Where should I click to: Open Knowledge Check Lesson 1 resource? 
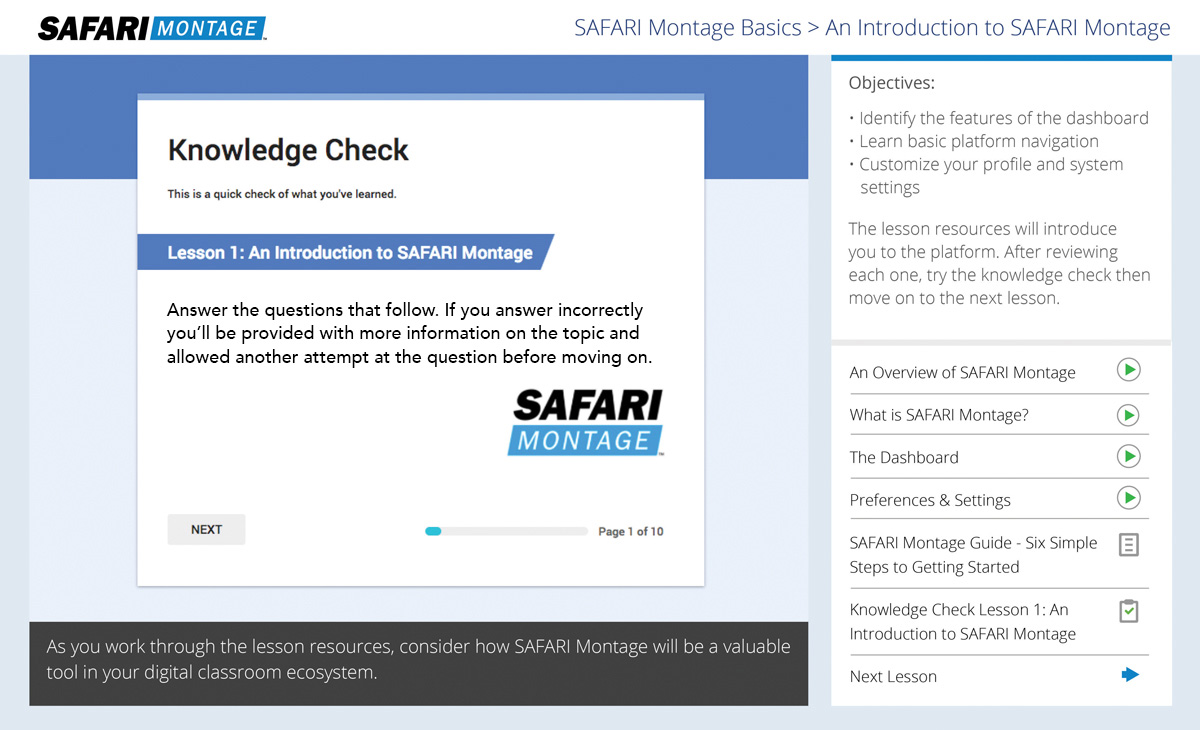point(962,622)
